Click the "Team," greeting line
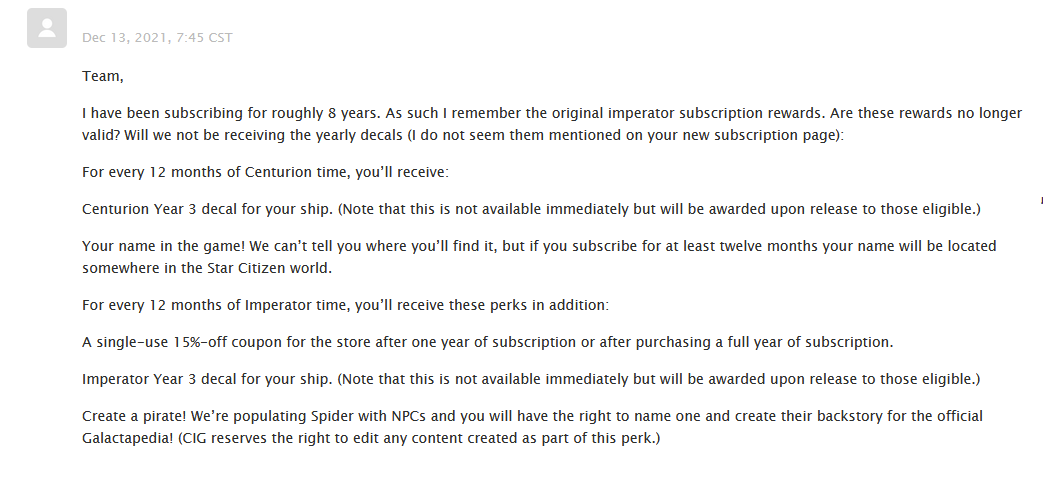 [103, 76]
